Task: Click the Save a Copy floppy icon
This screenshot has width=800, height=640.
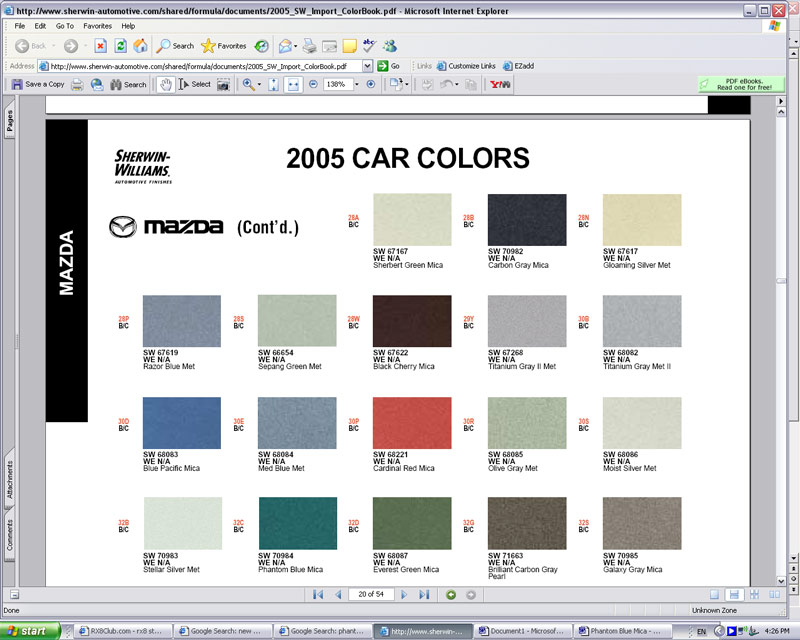Action: (17, 84)
